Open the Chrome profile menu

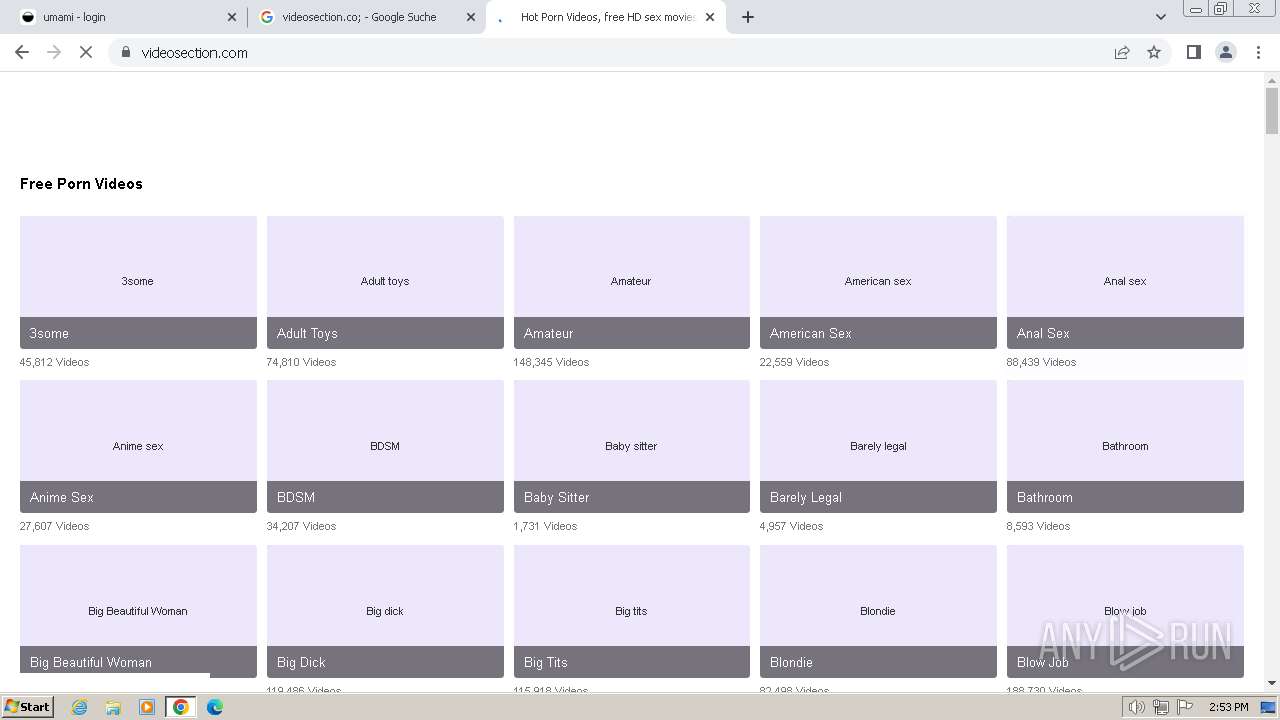[1226, 52]
